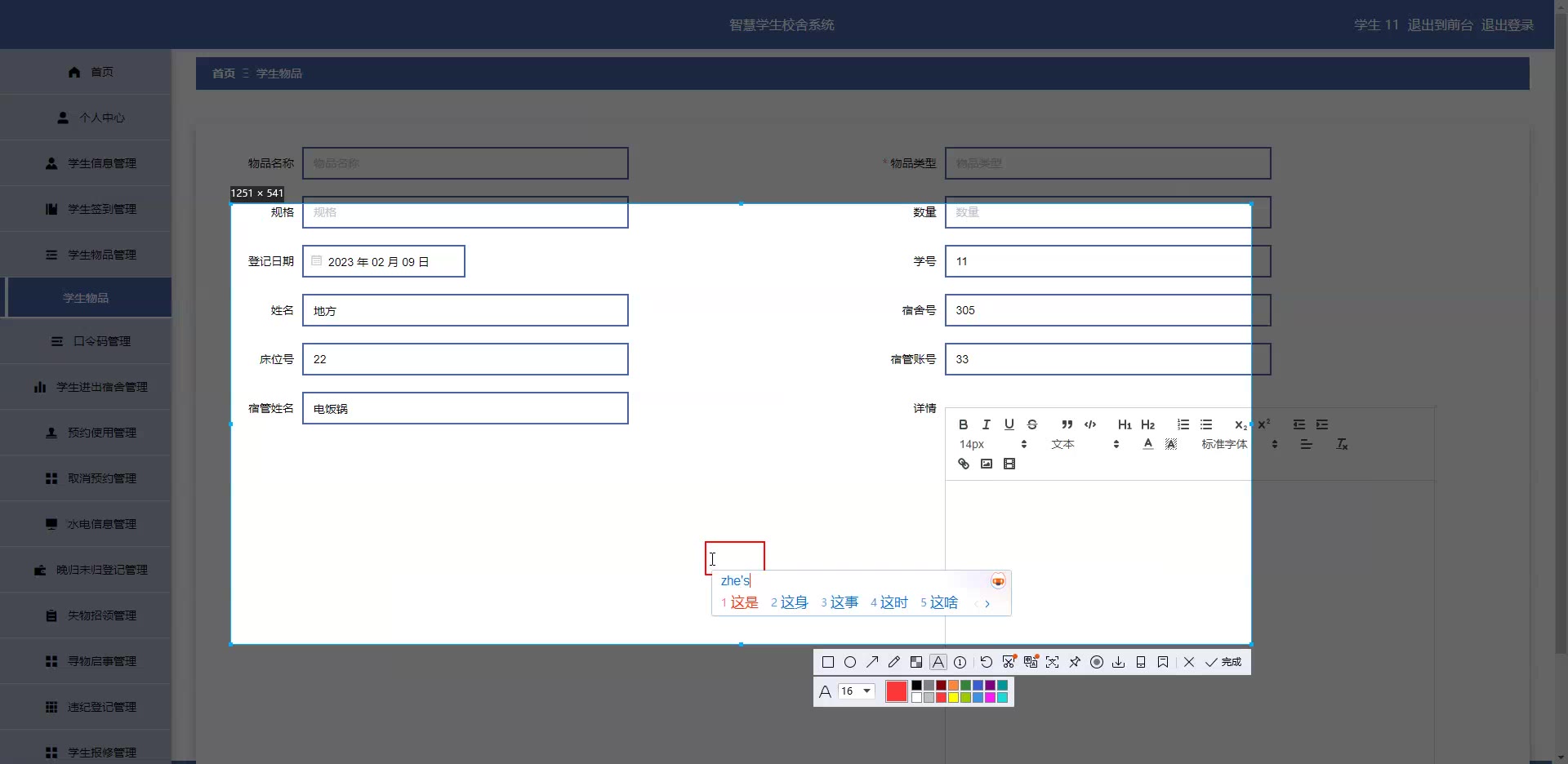1568x764 pixels.
Task: Toggle the ordered list format
Action: [x=1183, y=424]
